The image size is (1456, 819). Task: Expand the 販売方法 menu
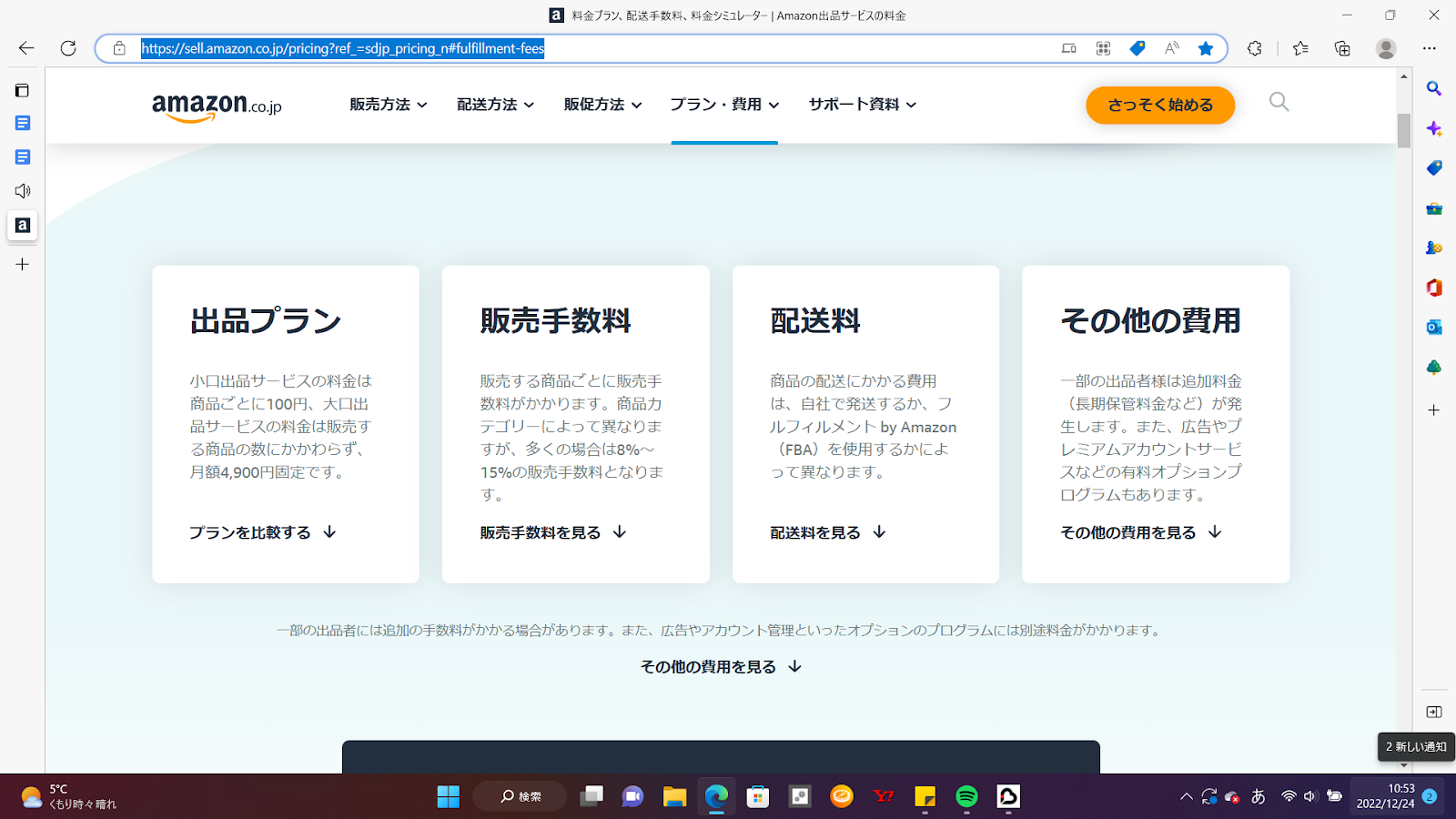pos(389,105)
